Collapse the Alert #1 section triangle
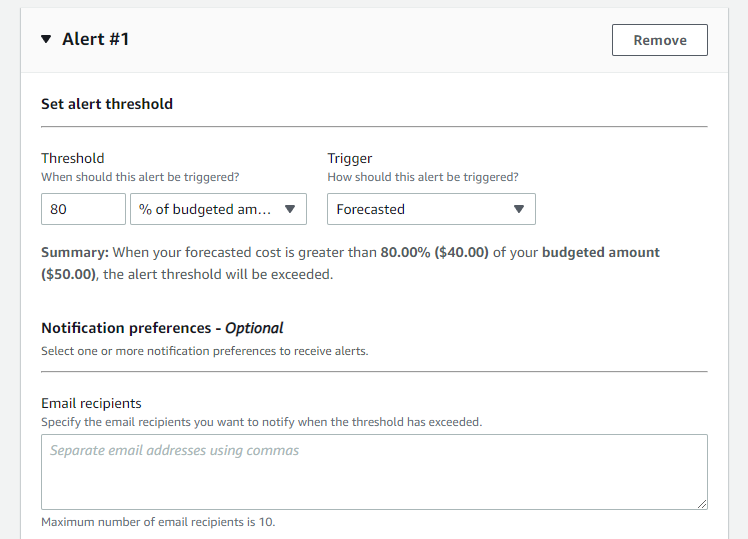This screenshot has height=539, width=748. [46, 40]
